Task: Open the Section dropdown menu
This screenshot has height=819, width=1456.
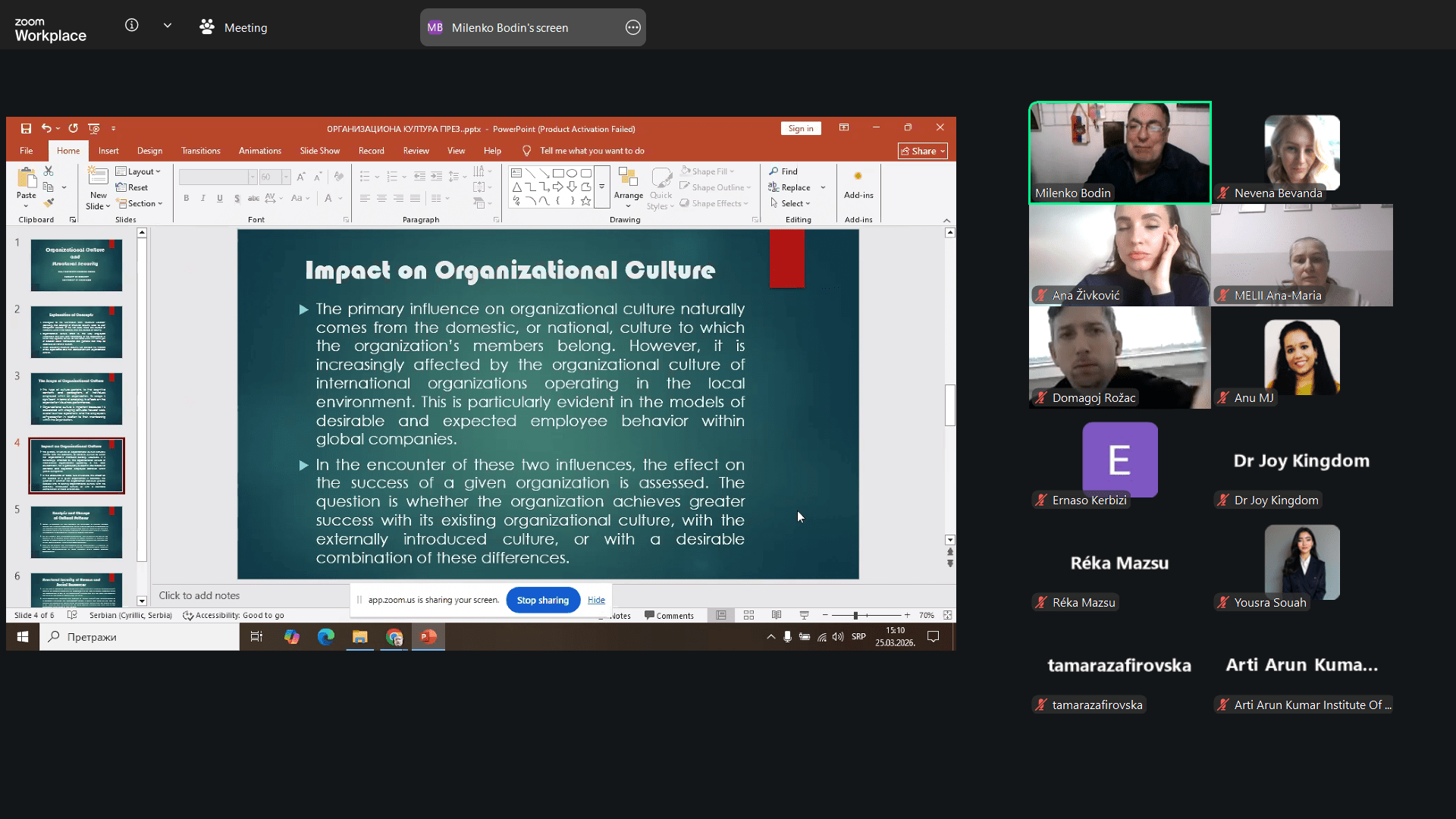Action: coord(140,203)
